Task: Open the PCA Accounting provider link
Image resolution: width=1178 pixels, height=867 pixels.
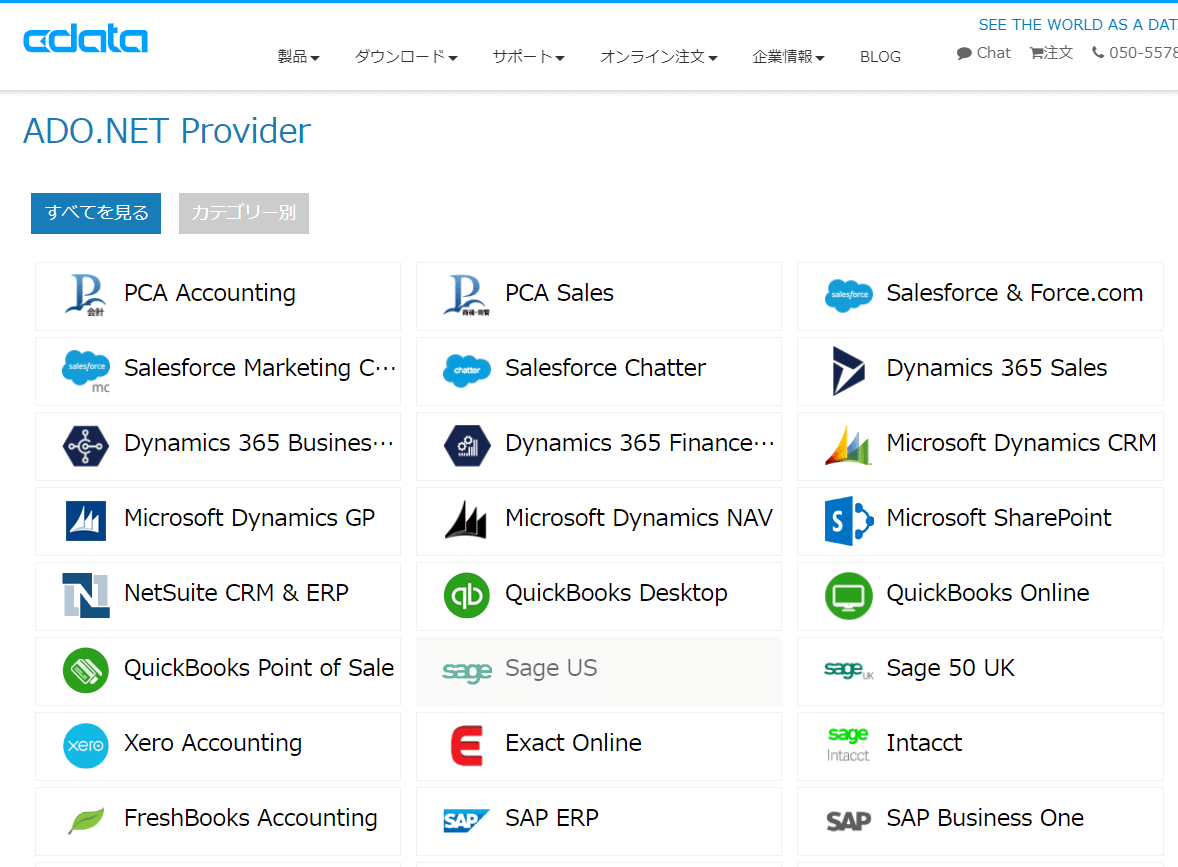Action: [x=218, y=296]
